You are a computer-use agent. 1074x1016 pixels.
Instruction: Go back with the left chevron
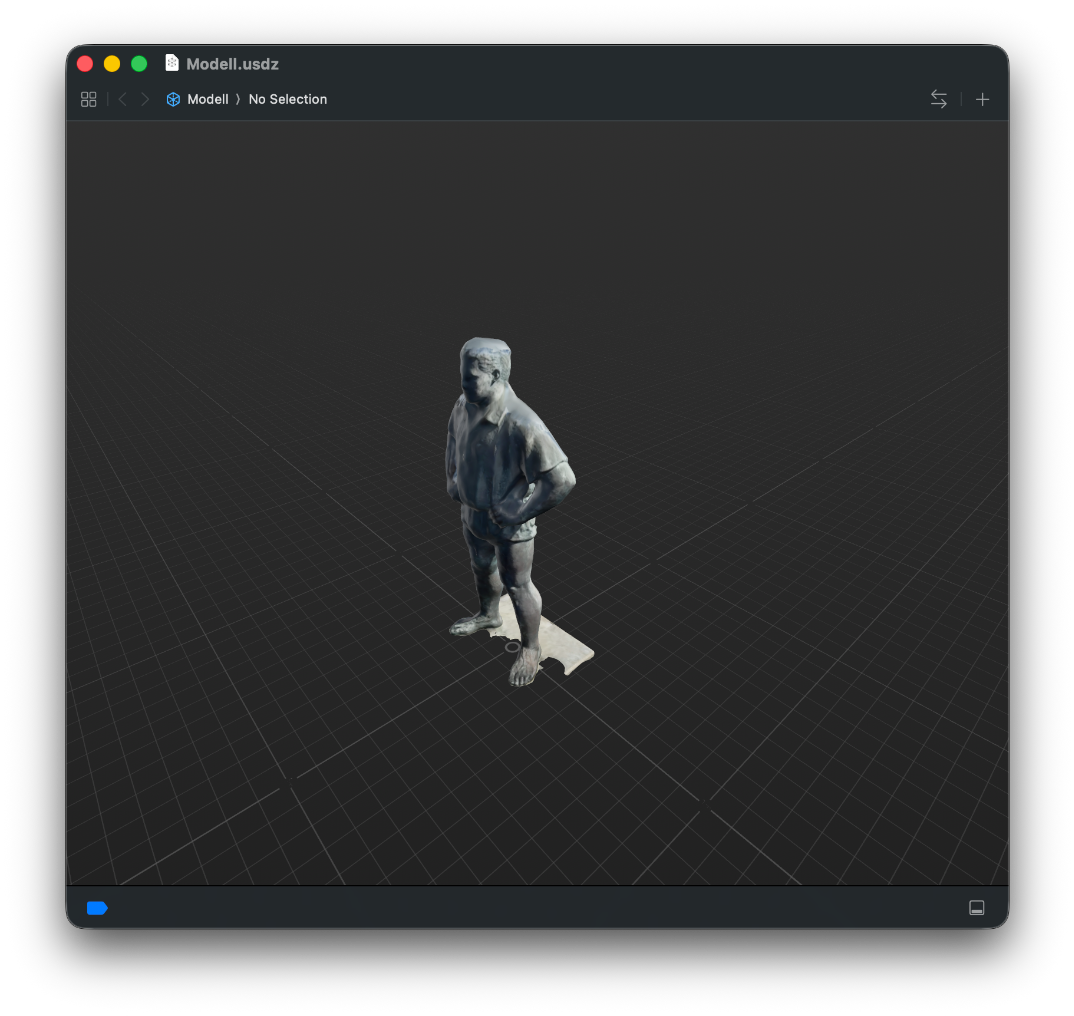click(123, 99)
